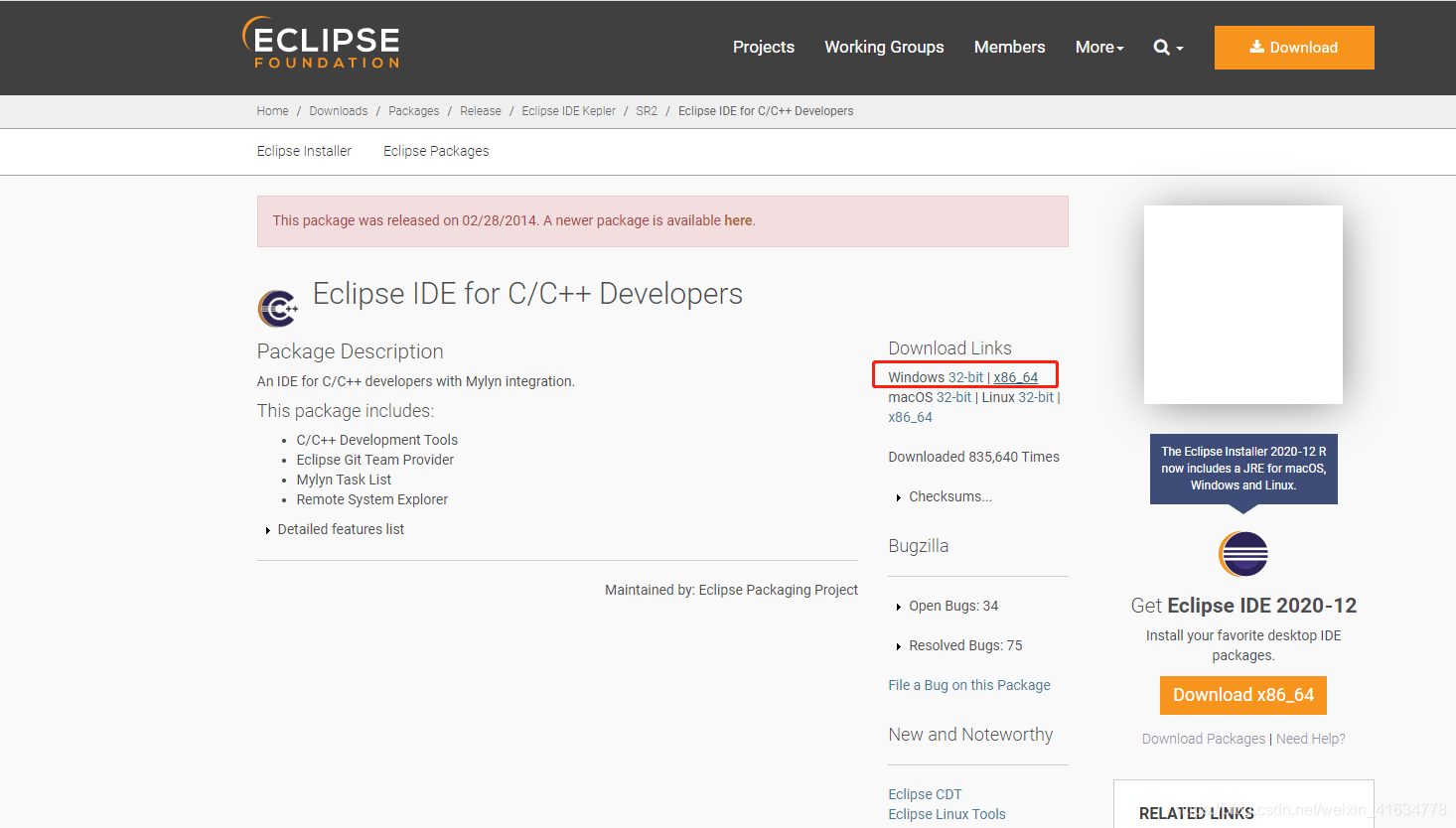Image resolution: width=1456 pixels, height=828 pixels.
Task: Expand the Checksums section
Action: click(x=945, y=496)
